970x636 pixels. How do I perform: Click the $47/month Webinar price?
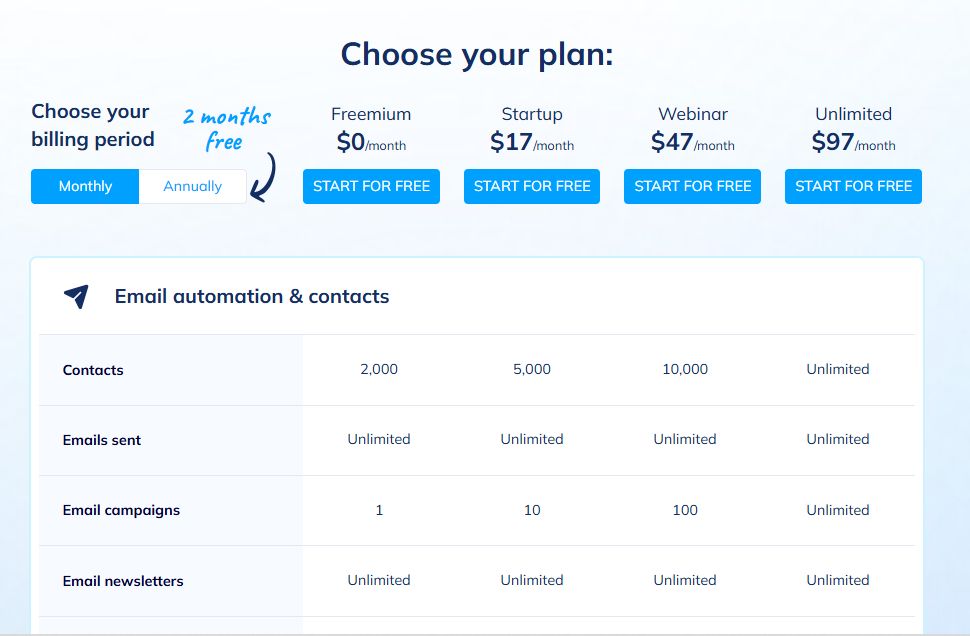(692, 142)
